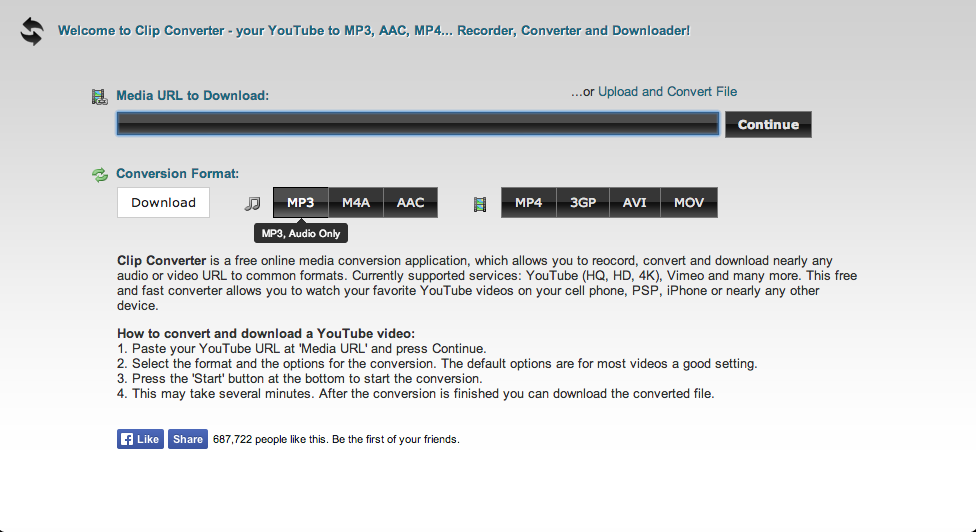
Task: Click the Facebook Share button
Action: (x=188, y=439)
